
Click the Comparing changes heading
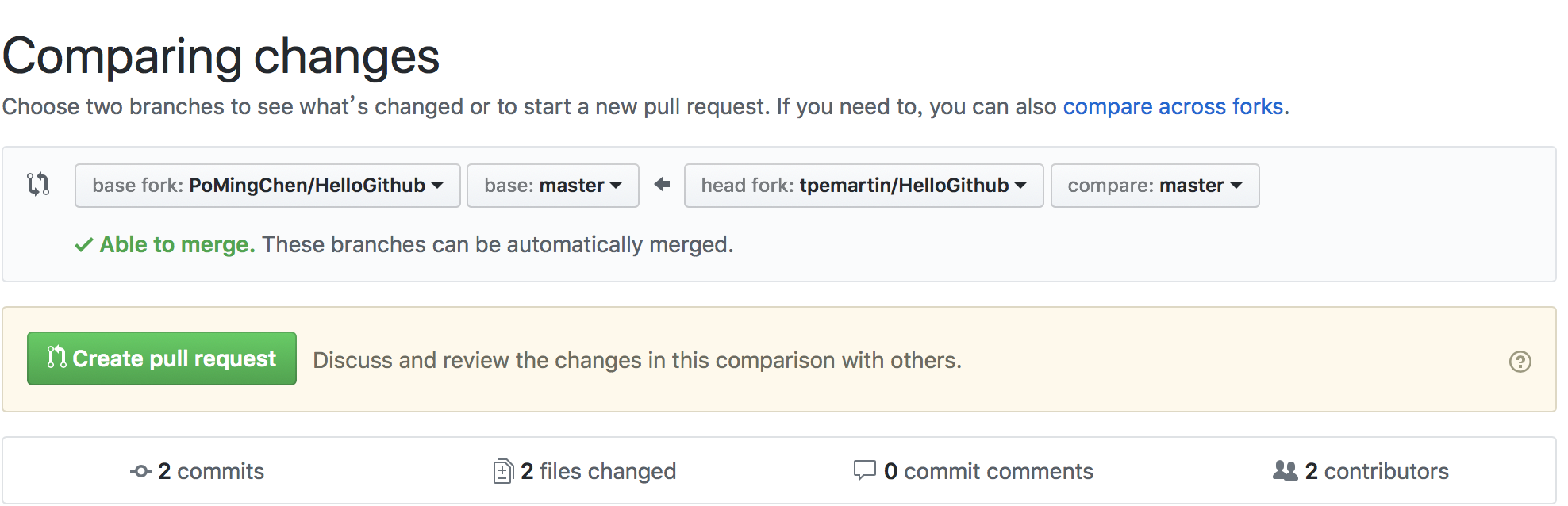pyautogui.click(x=221, y=56)
